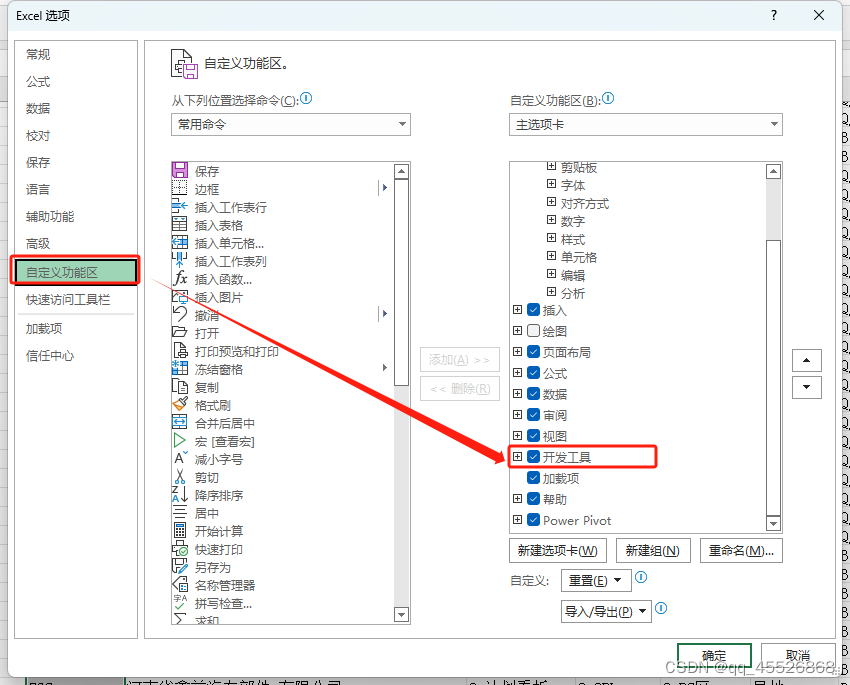Click the 剪切 scissors icon
850x685 pixels.
(180, 476)
